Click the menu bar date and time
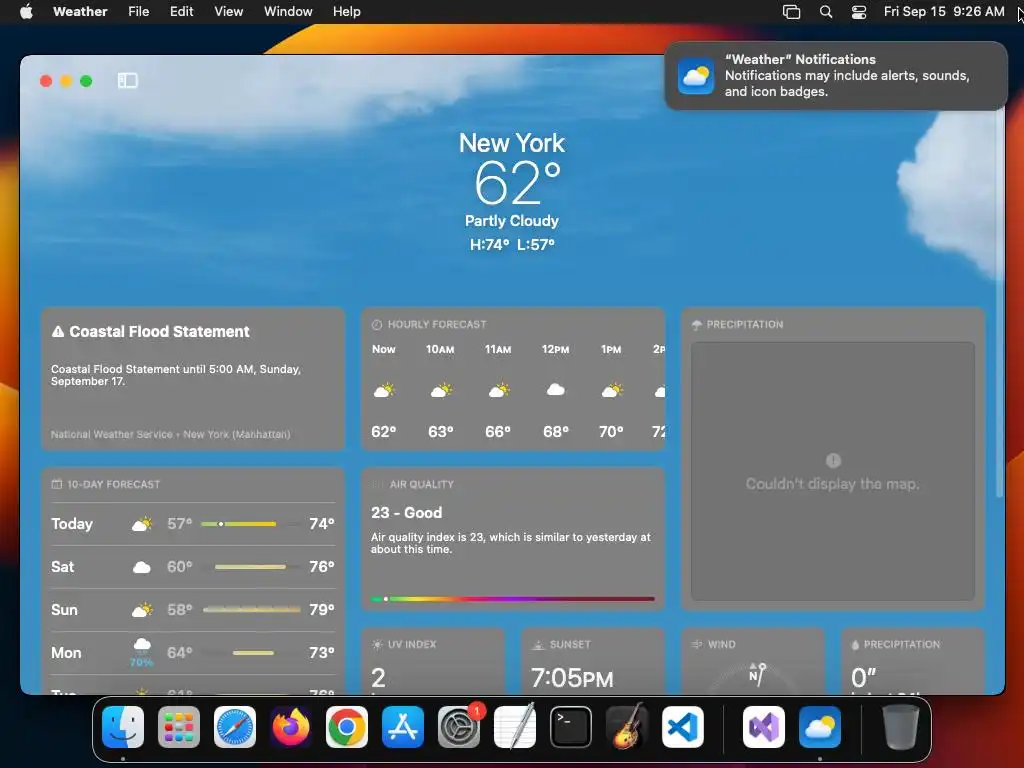 [x=944, y=12]
